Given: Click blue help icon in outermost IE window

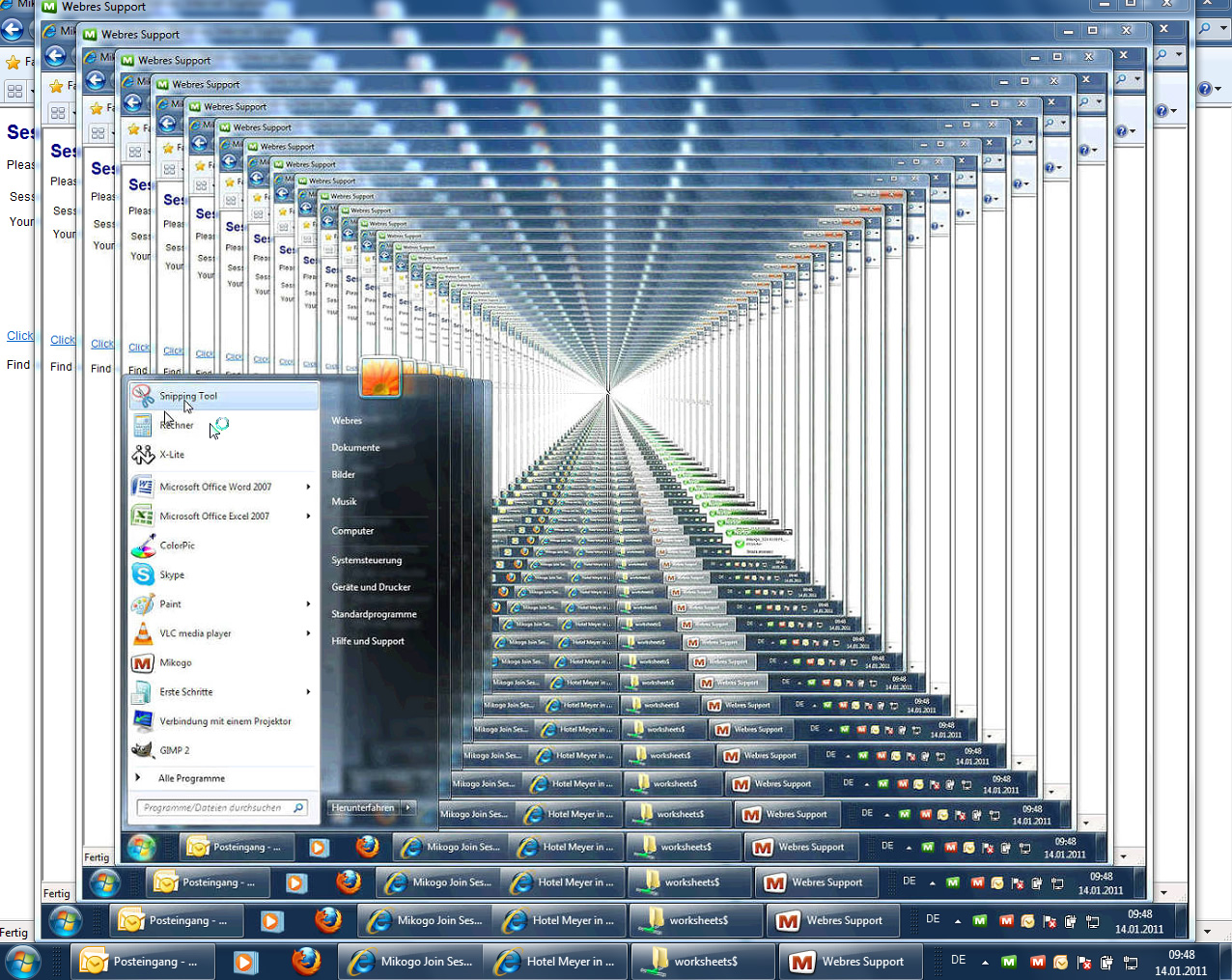Looking at the screenshot, I should (x=1204, y=89).
